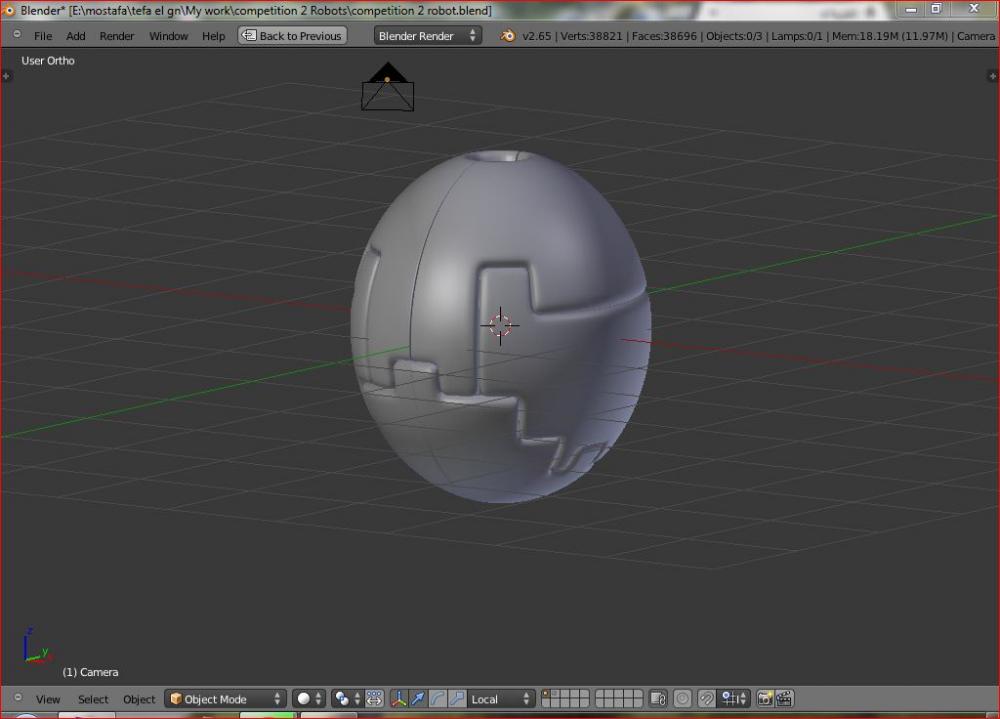
Task: Toggle proportional editing circle button
Action: 682,699
